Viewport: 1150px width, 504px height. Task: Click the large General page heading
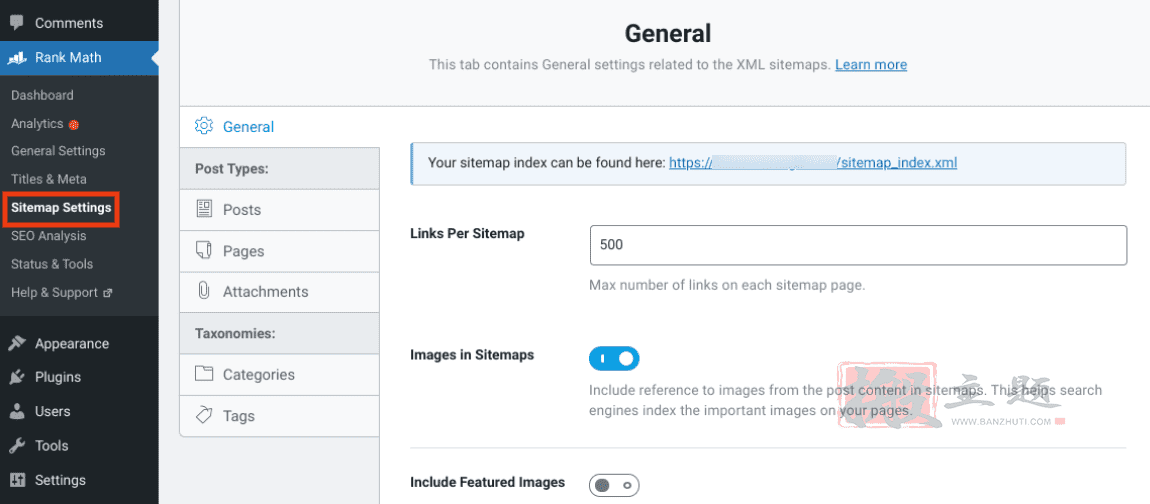pos(667,34)
